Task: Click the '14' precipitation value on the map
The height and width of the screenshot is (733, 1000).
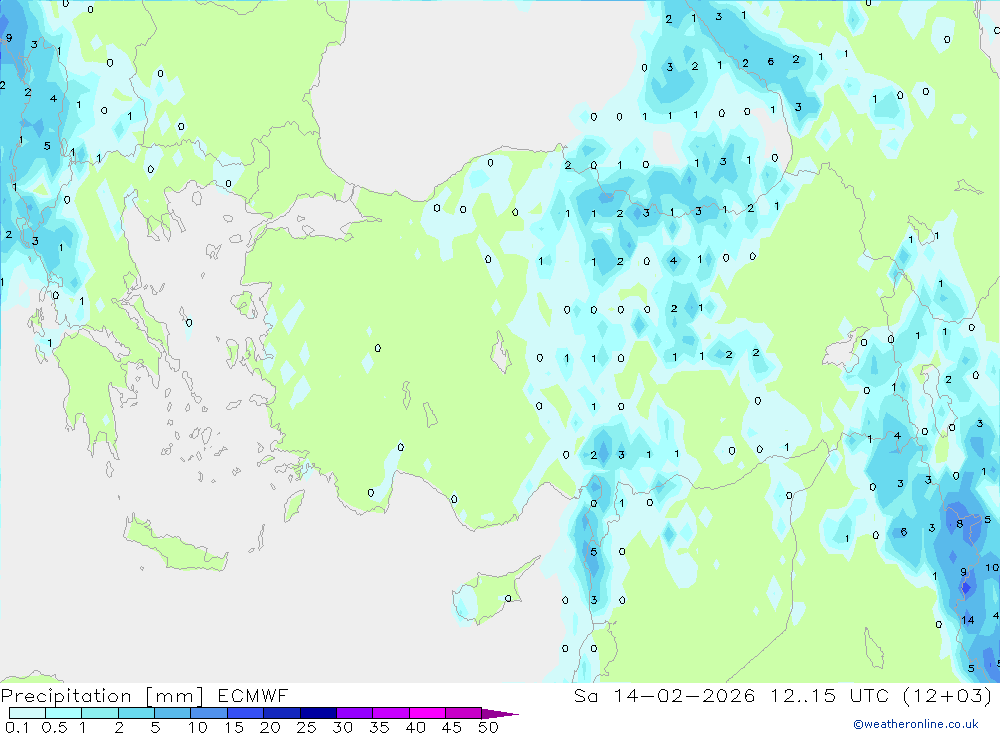Action: click(x=967, y=620)
